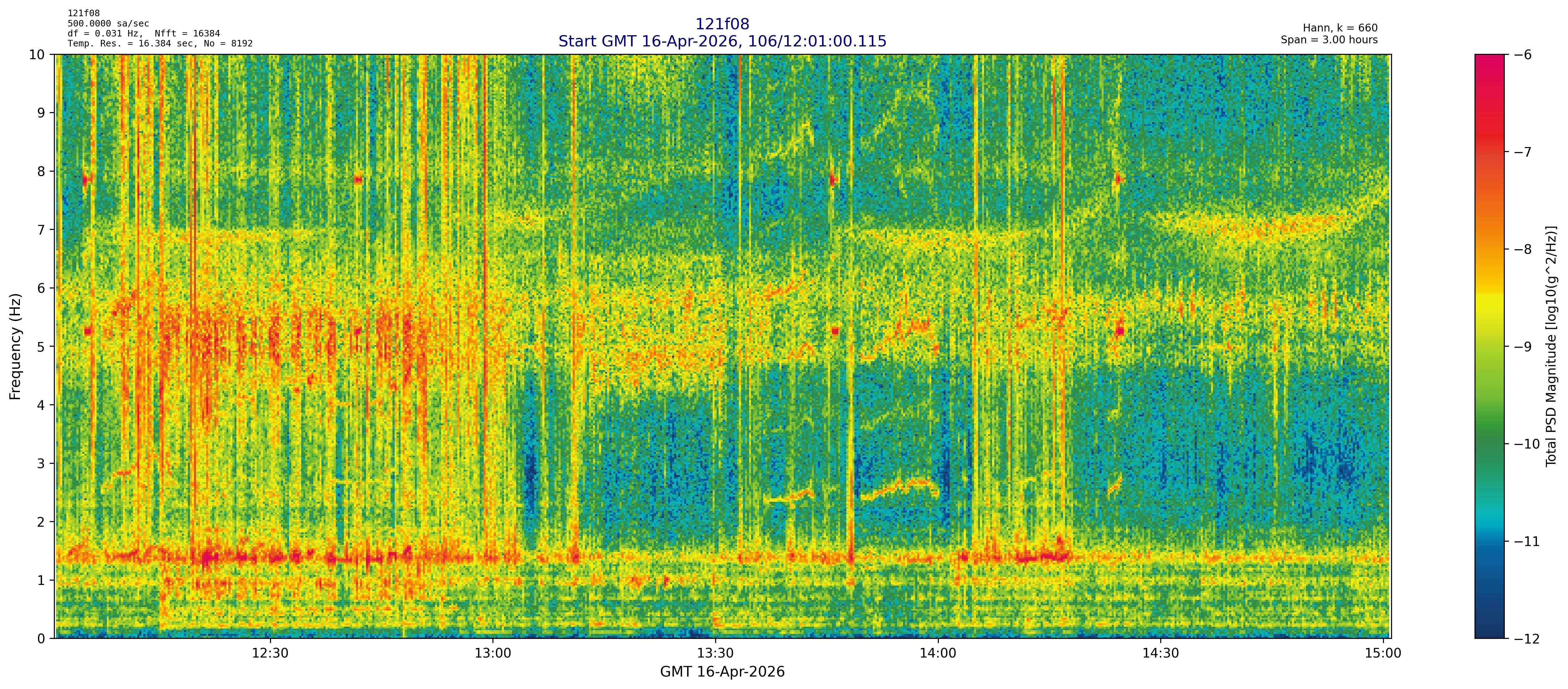The height and width of the screenshot is (689, 1568).
Task: Click the plot title '121f08'
Action: coord(722,24)
